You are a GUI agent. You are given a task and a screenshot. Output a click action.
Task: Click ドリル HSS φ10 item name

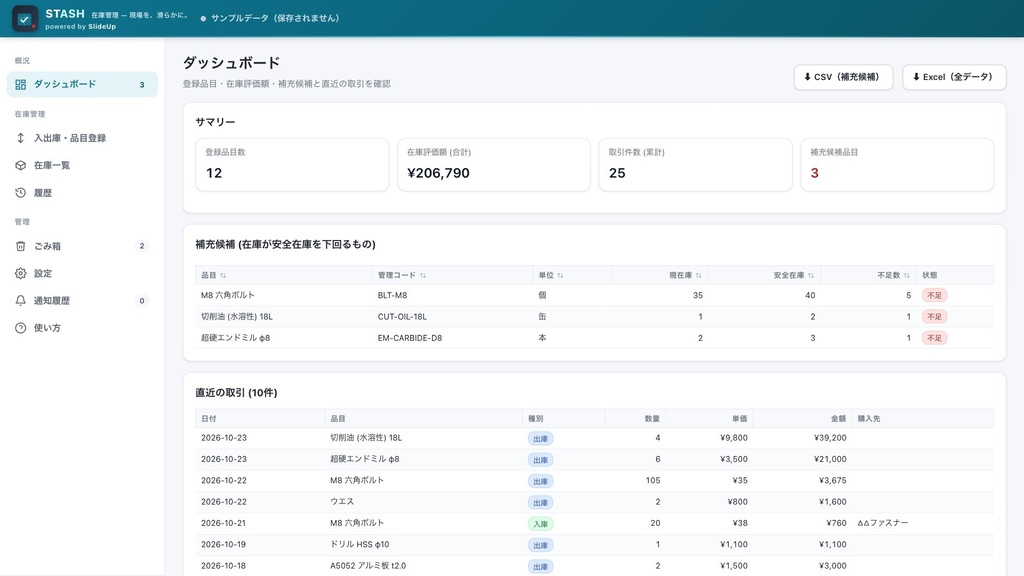coord(360,544)
